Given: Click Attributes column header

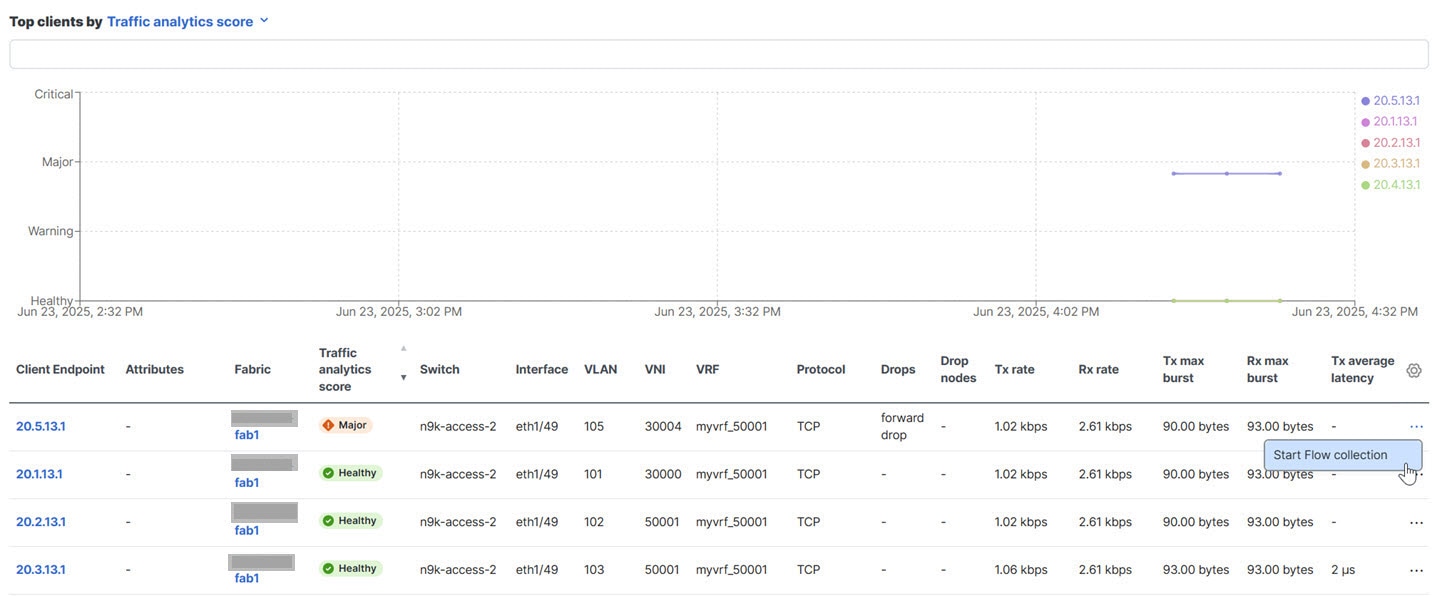Looking at the screenshot, I should (155, 370).
